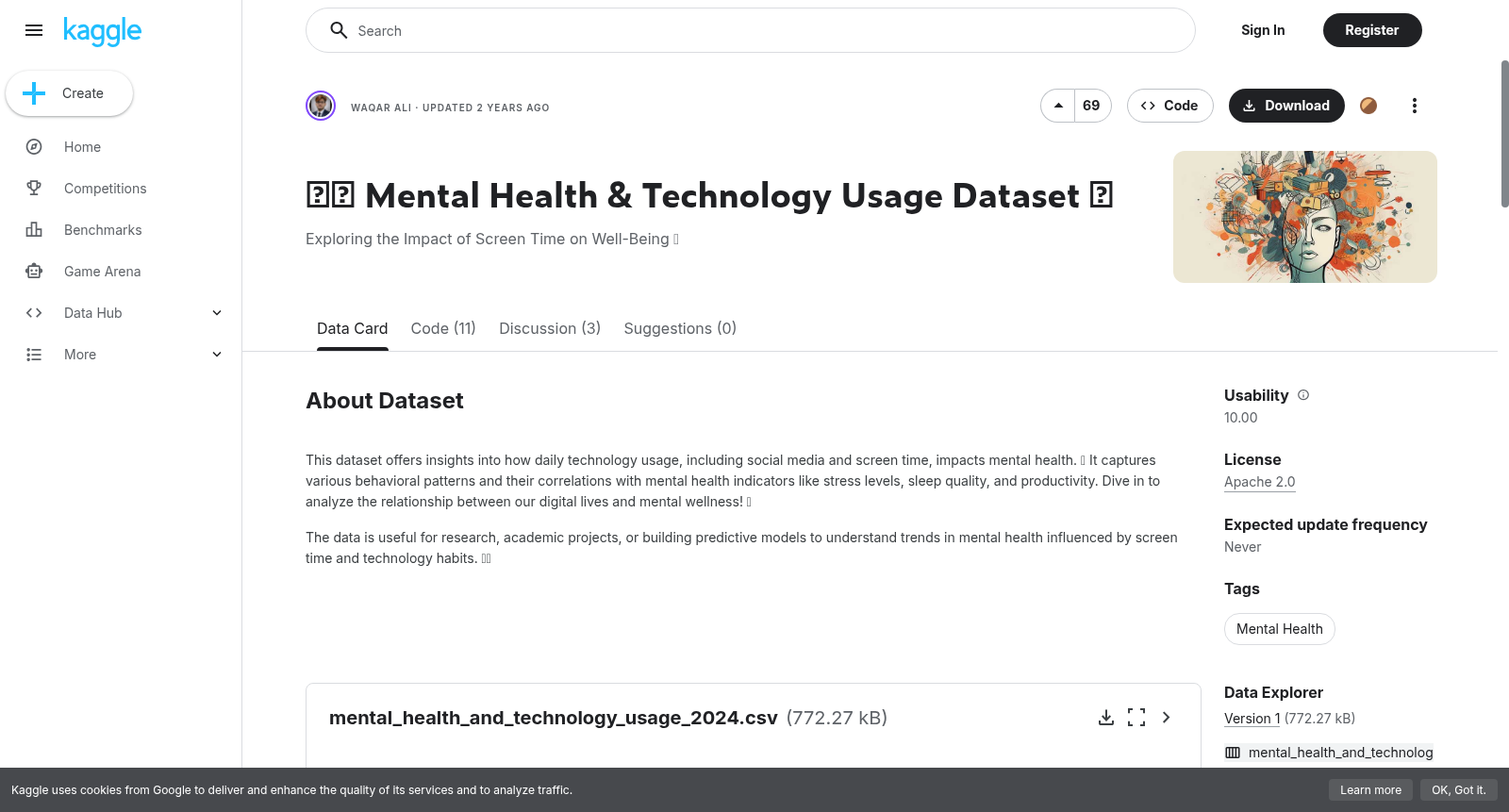Click the Home compass icon
Viewport: 1509px width, 812px height.
[x=34, y=147]
